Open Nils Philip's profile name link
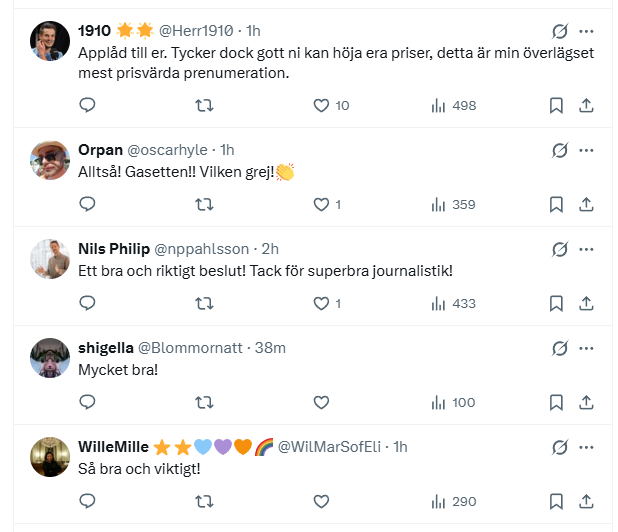Image resolution: width=618 pixels, height=532 pixels. (x=112, y=249)
